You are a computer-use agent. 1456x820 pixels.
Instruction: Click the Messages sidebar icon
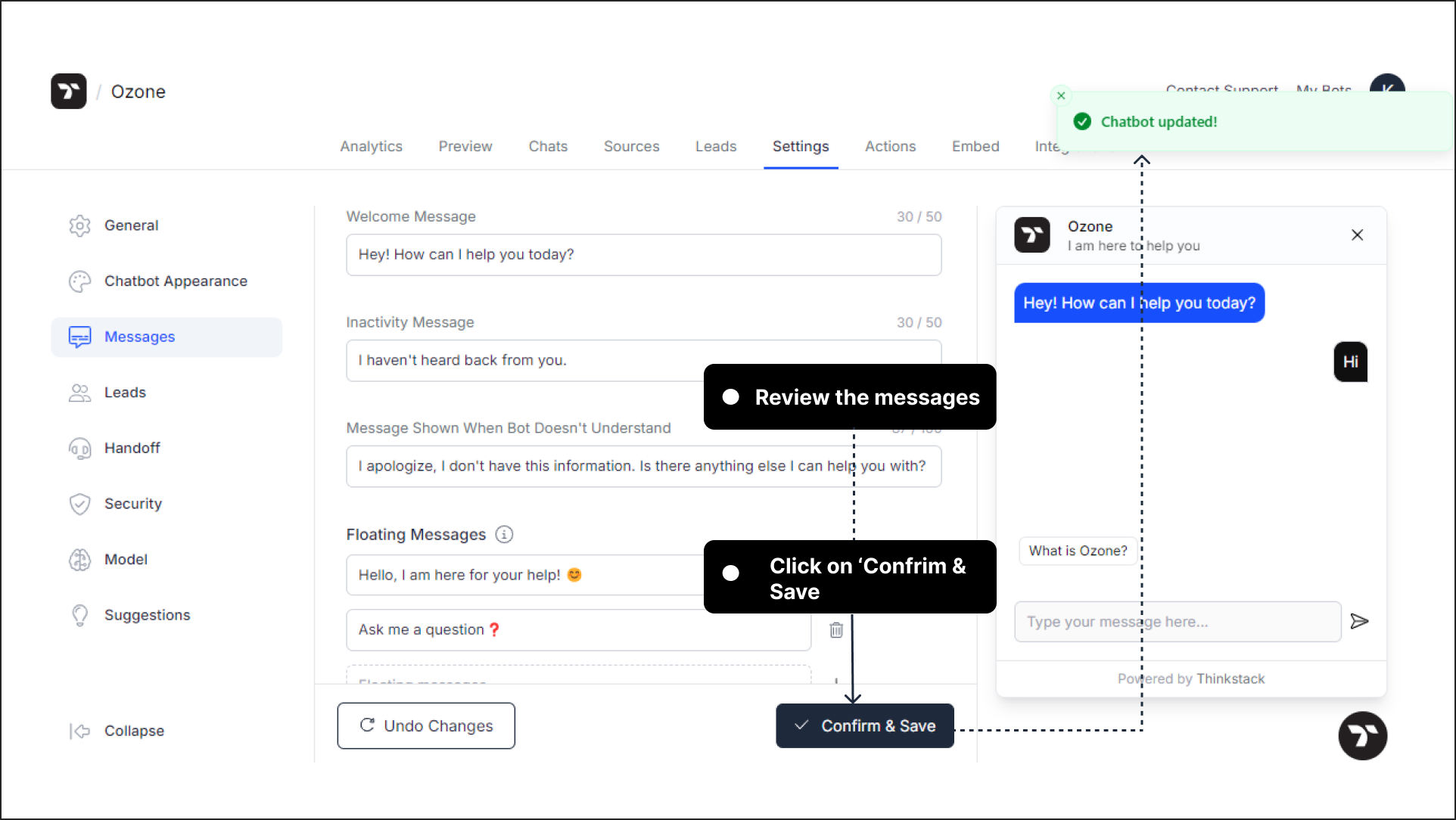pos(80,336)
